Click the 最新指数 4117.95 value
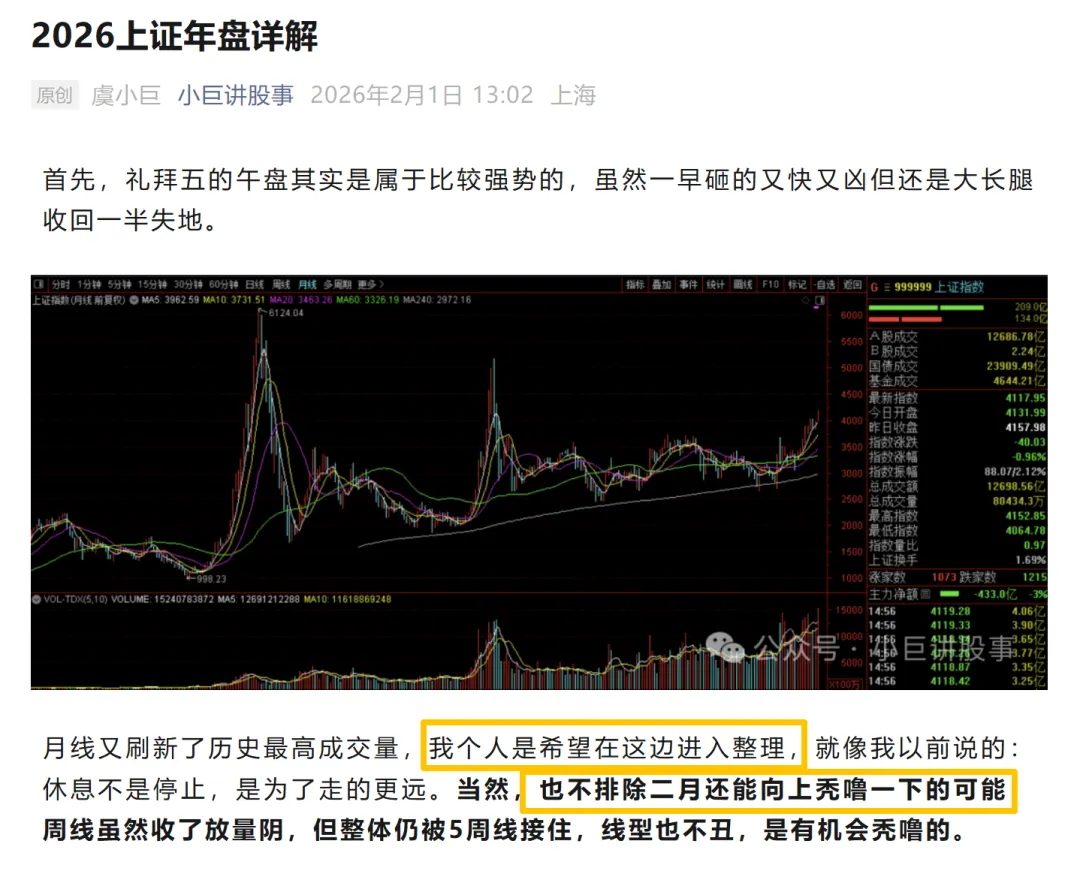Image resolution: width=1080 pixels, height=880 pixels. pyautogui.click(x=1025, y=398)
